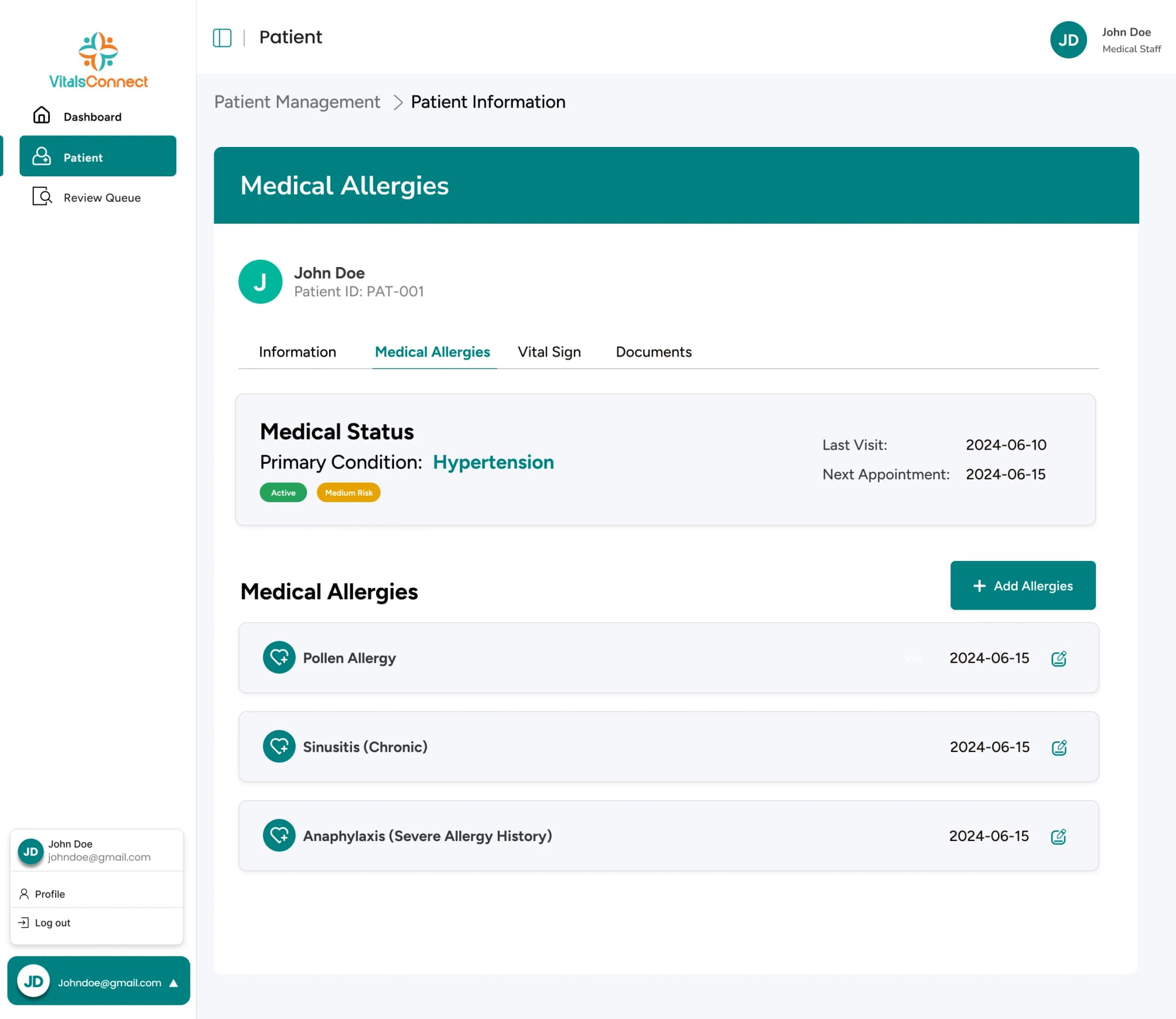Collapse the account menu with up arrow

click(173, 983)
